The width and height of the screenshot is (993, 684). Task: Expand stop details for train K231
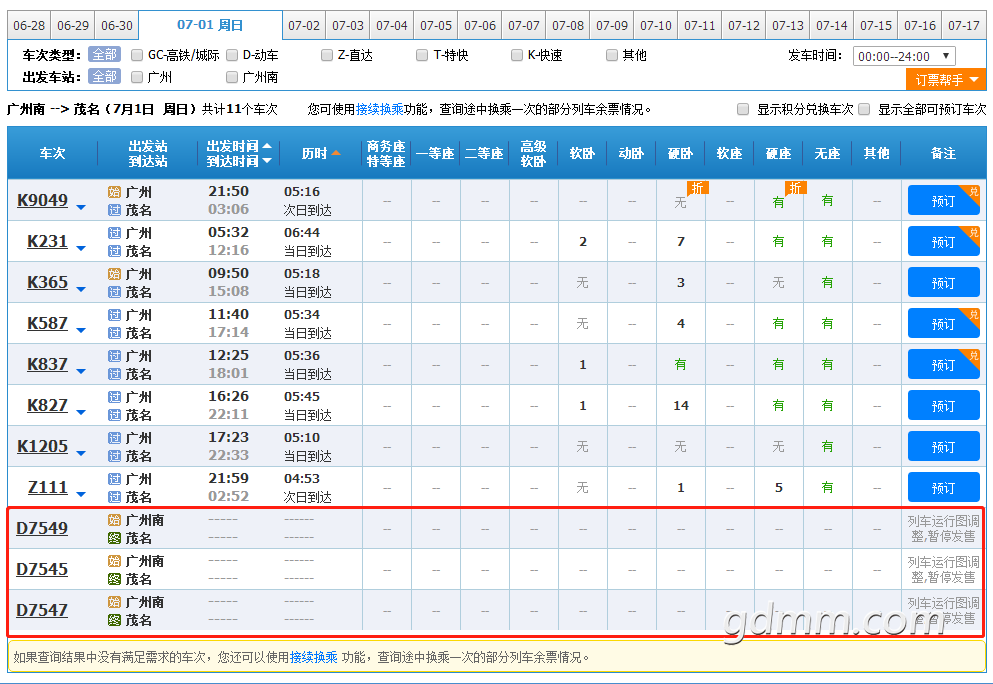81,248
